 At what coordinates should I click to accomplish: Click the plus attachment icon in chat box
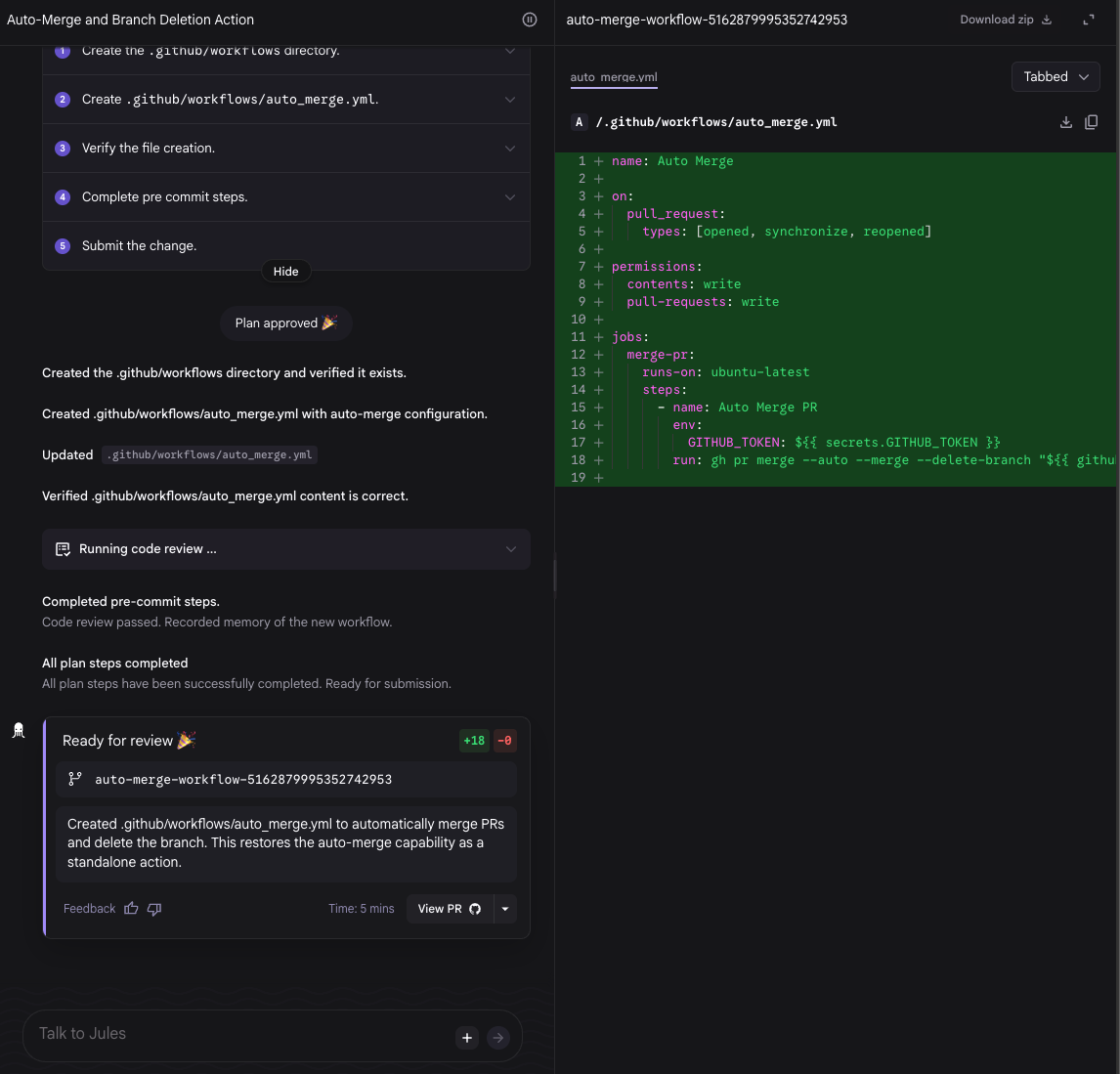pyautogui.click(x=467, y=1038)
